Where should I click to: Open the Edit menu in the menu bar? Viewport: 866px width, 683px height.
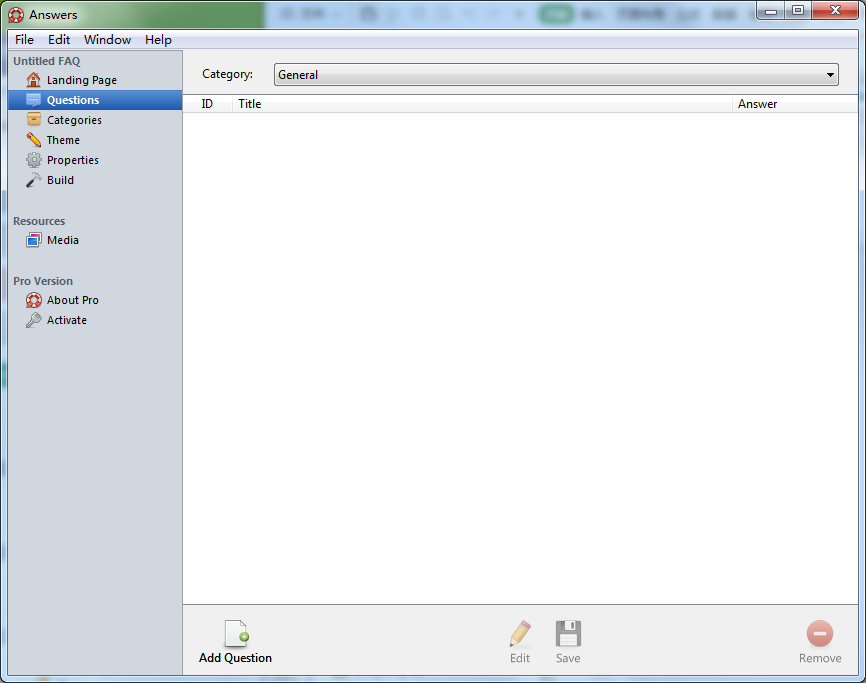click(x=59, y=40)
